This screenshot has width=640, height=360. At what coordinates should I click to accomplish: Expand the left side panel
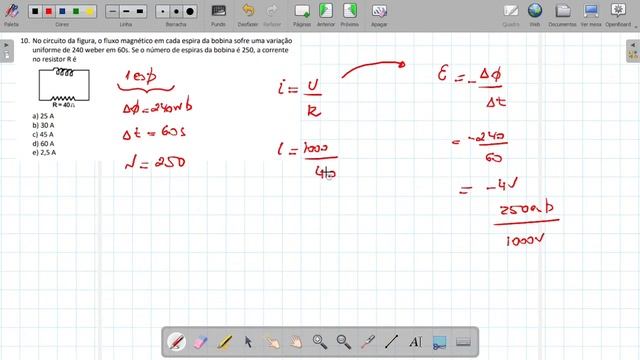pyautogui.click(x=7, y=51)
